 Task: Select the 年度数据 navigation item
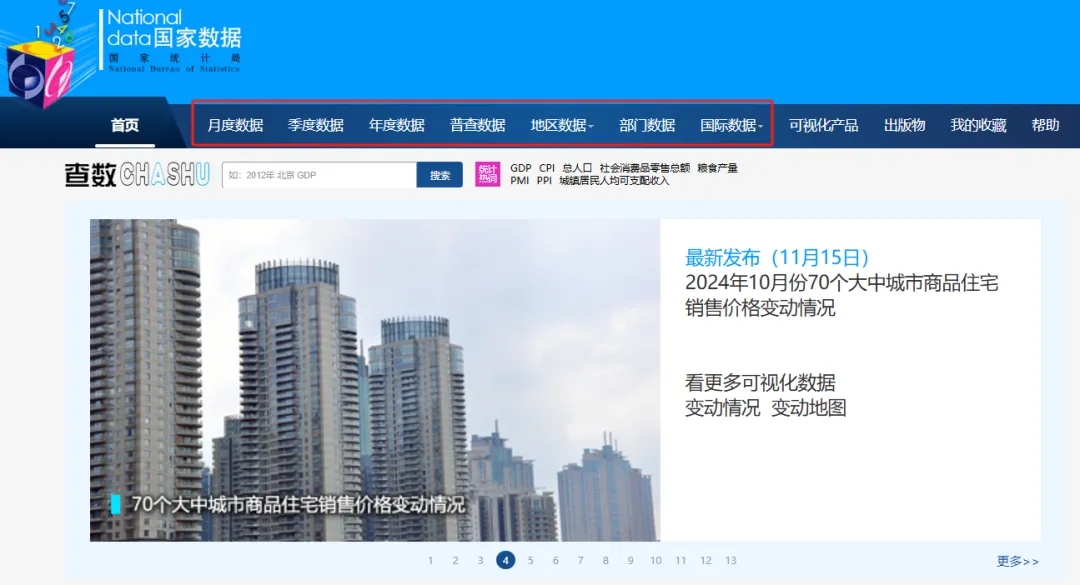coord(397,125)
